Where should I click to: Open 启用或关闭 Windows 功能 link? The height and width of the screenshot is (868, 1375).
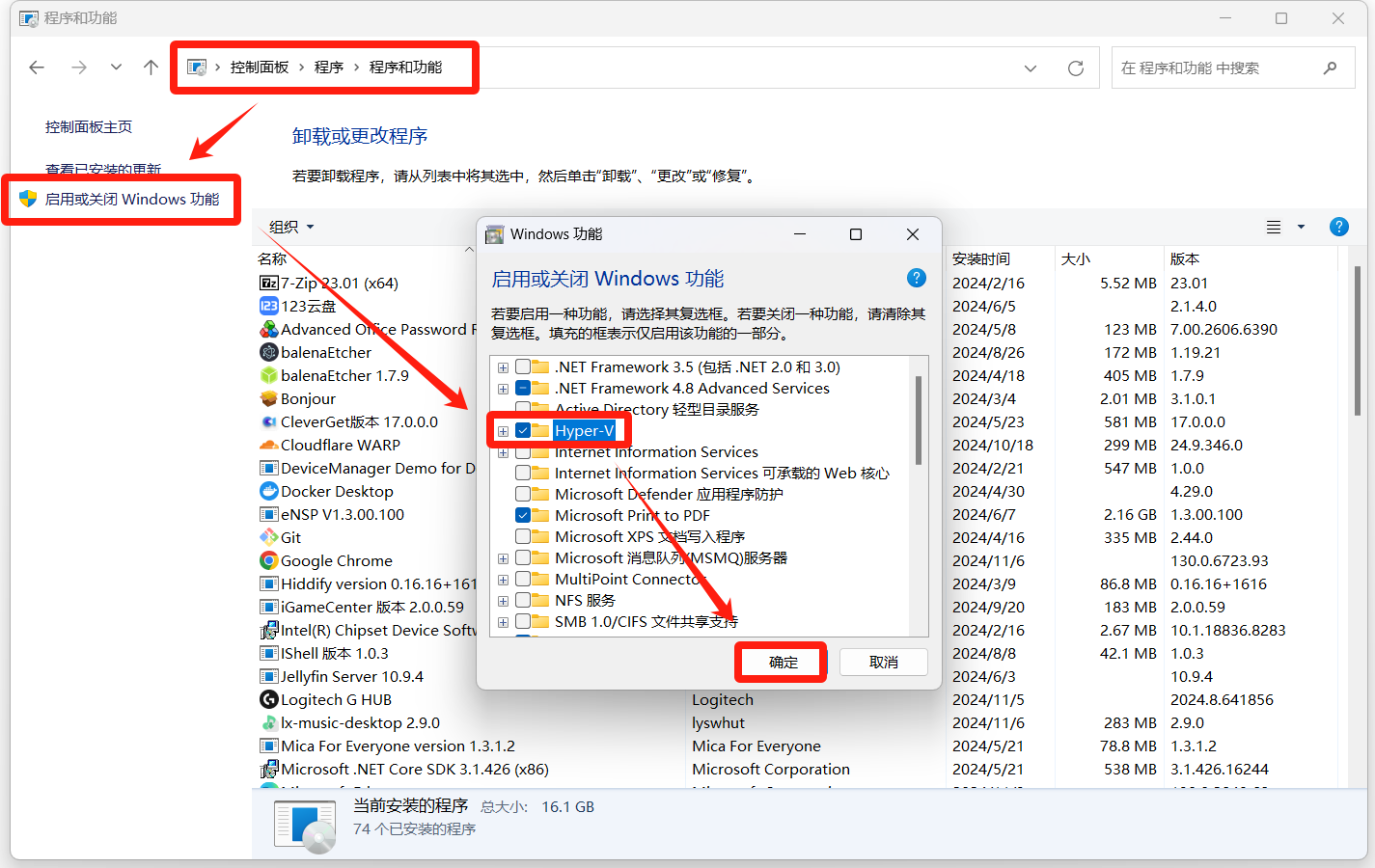[x=132, y=200]
